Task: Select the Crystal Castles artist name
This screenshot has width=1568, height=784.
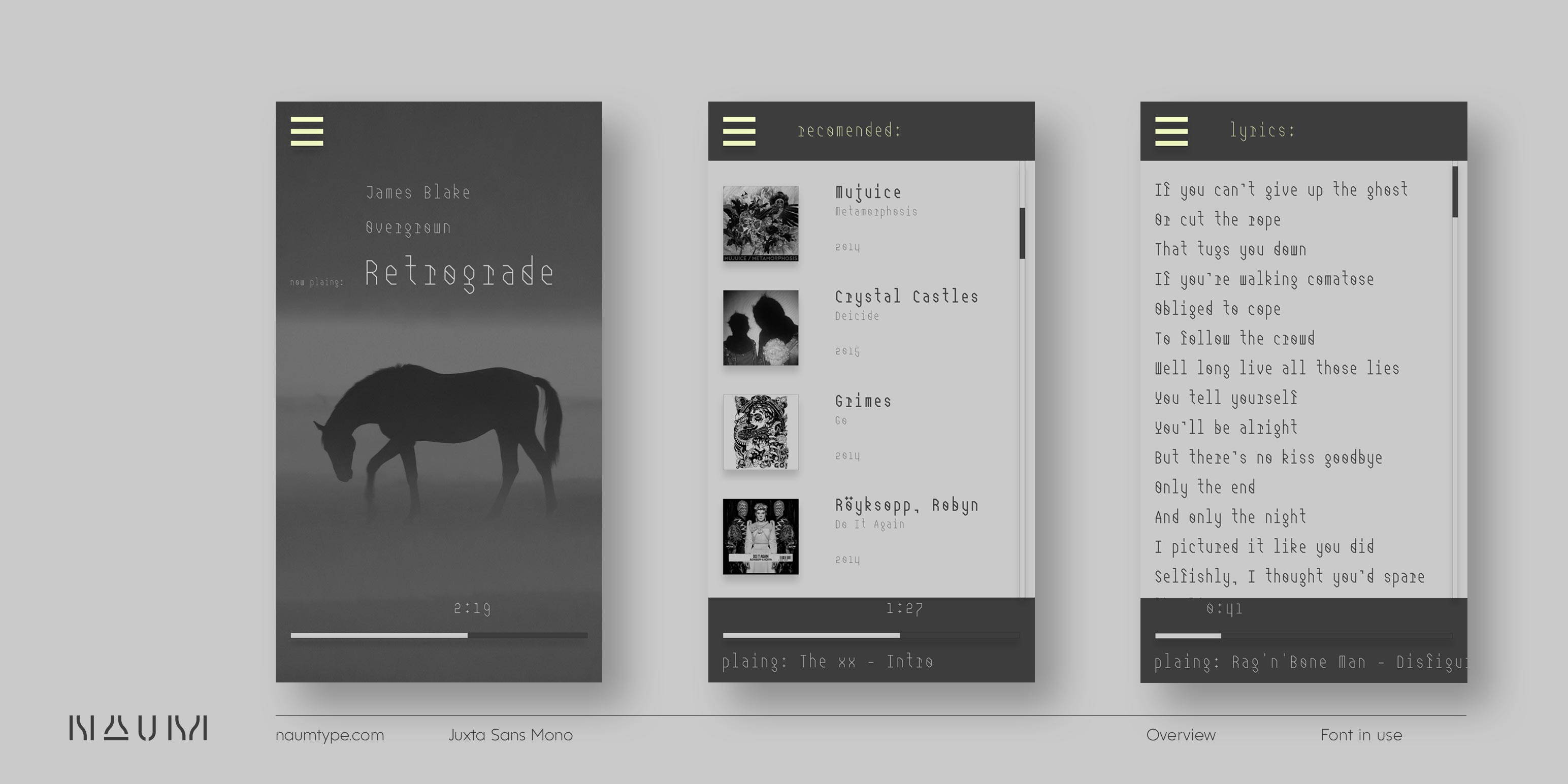Action: (x=906, y=297)
